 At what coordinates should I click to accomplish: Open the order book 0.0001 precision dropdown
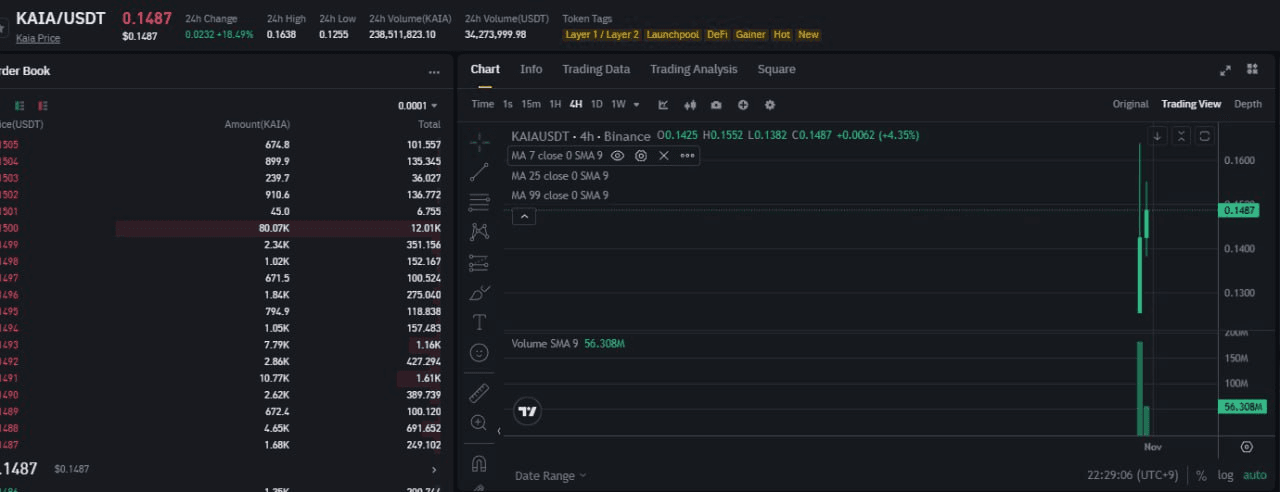coord(418,105)
